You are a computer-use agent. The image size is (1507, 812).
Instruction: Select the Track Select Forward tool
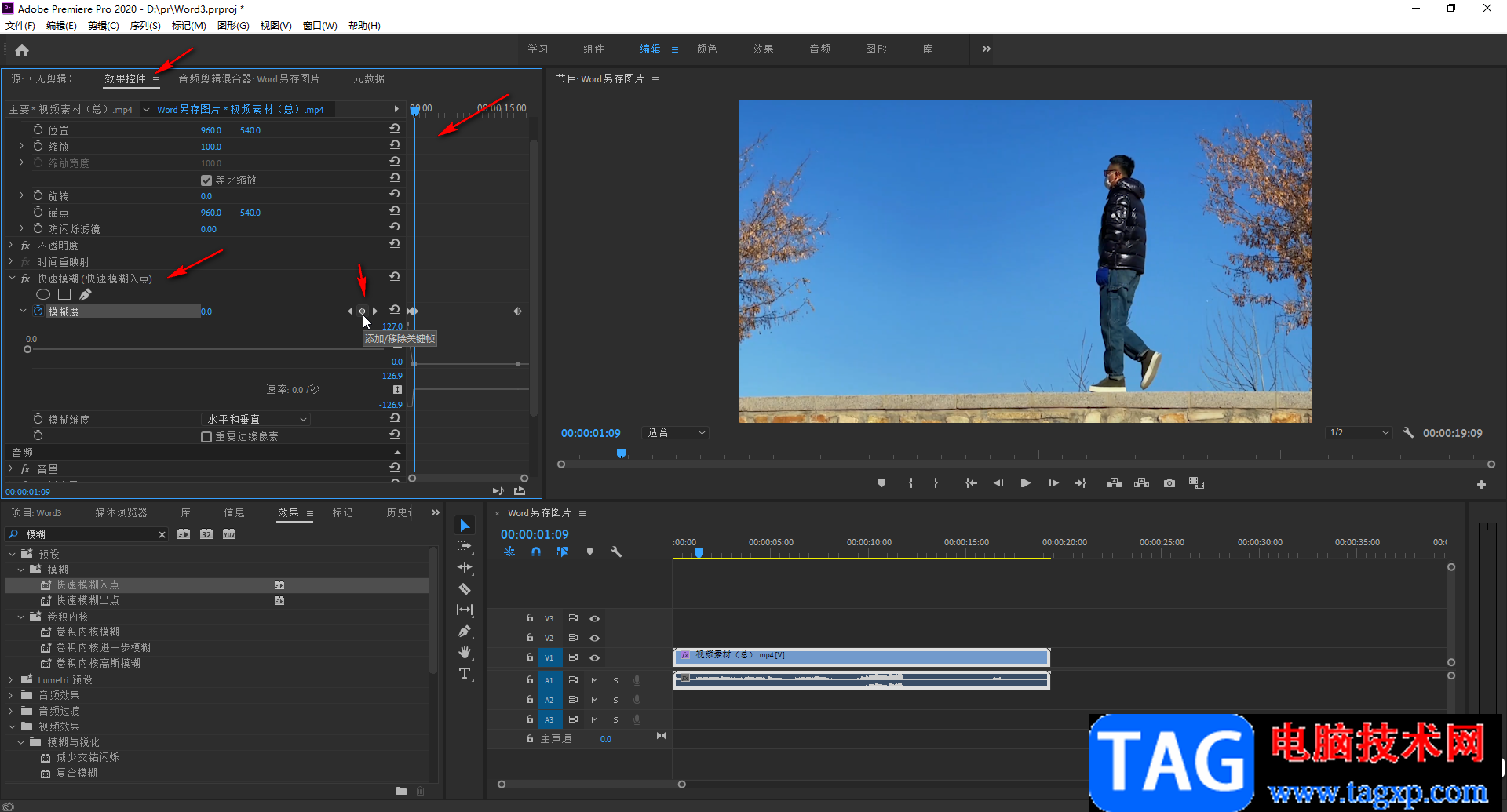tap(465, 546)
